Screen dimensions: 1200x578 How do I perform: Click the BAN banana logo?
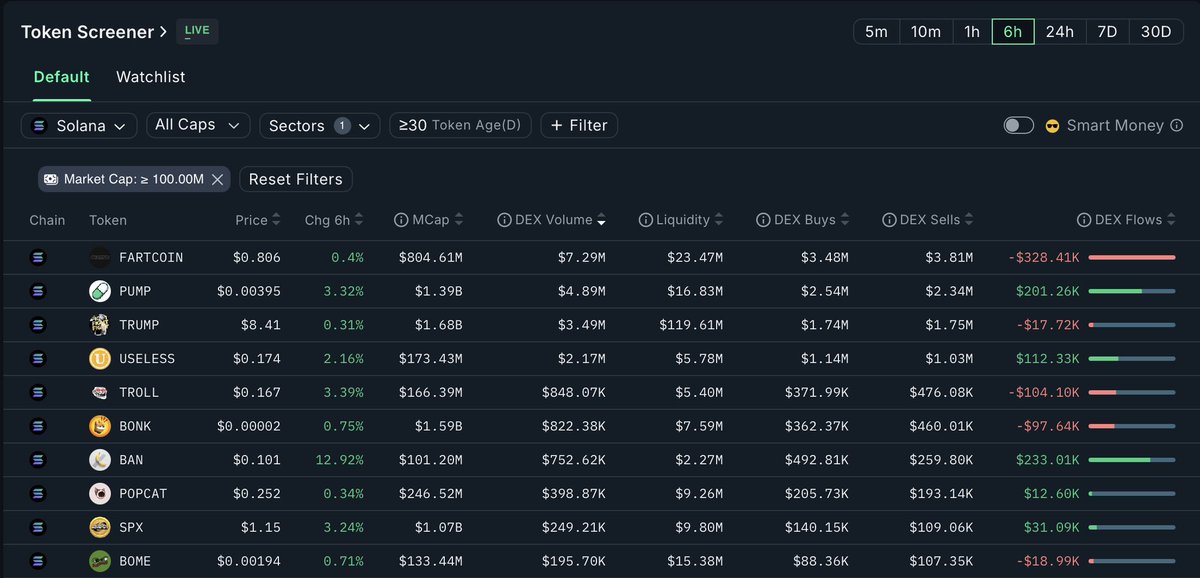coord(99,460)
